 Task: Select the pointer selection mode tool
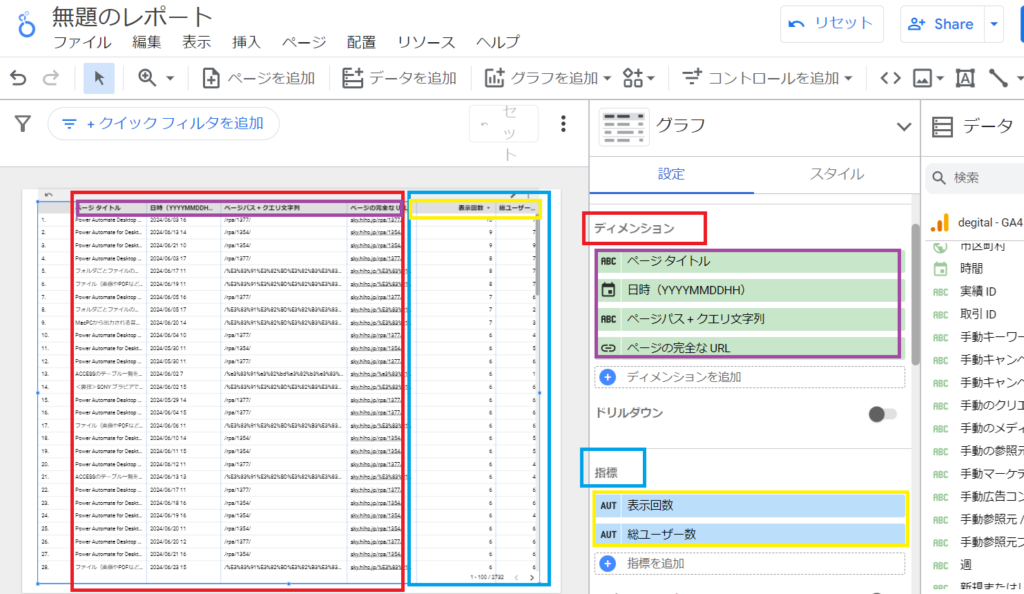[99, 77]
